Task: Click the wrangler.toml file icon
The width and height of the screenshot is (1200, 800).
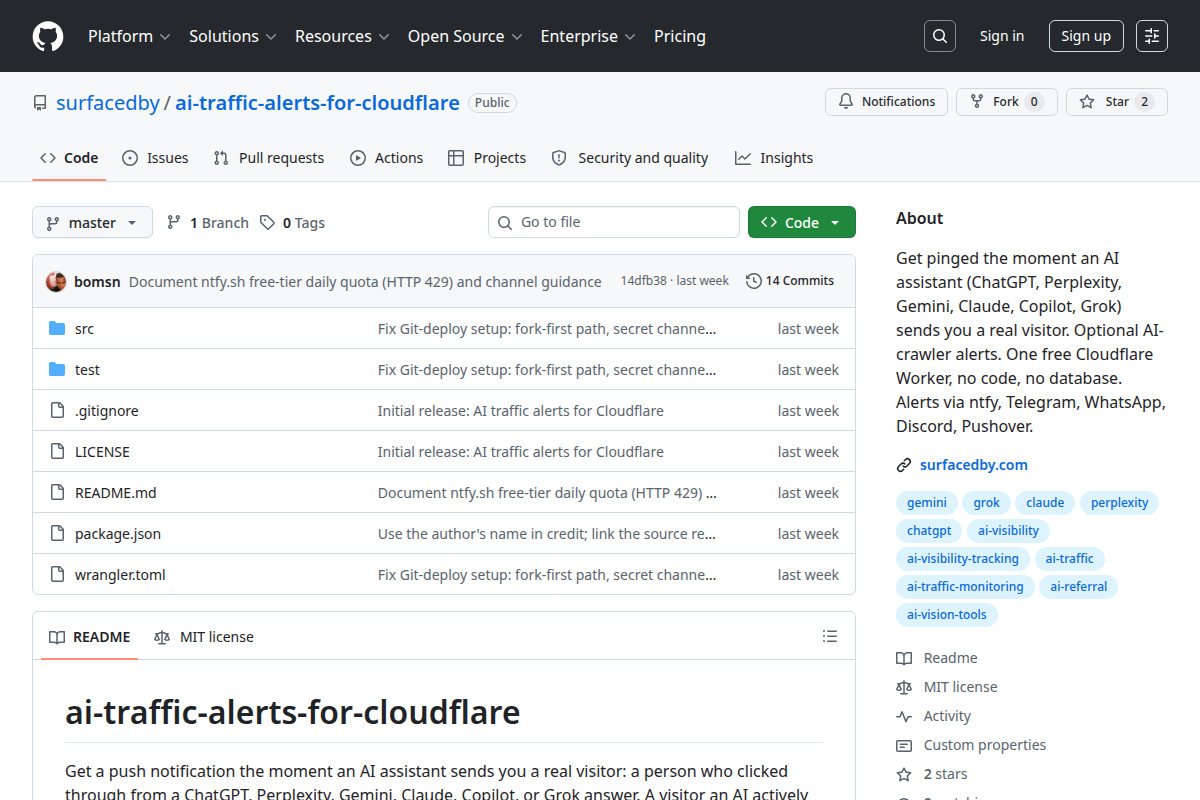Action: [x=57, y=575]
